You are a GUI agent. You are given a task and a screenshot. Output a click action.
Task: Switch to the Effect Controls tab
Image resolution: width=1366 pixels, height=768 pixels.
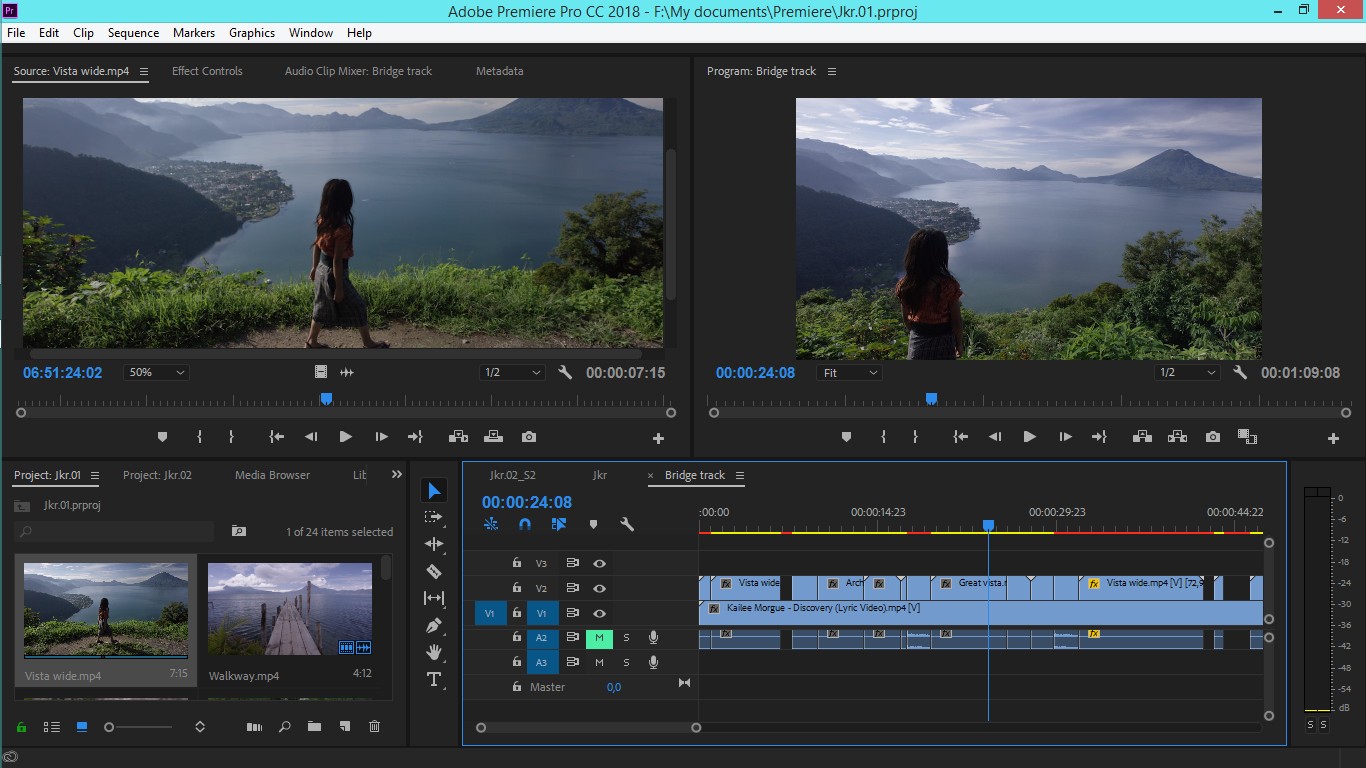207,71
